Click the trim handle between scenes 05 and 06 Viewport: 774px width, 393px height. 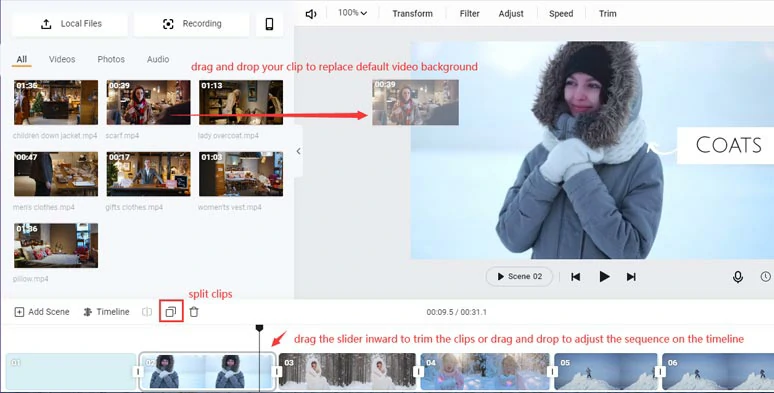(x=660, y=372)
